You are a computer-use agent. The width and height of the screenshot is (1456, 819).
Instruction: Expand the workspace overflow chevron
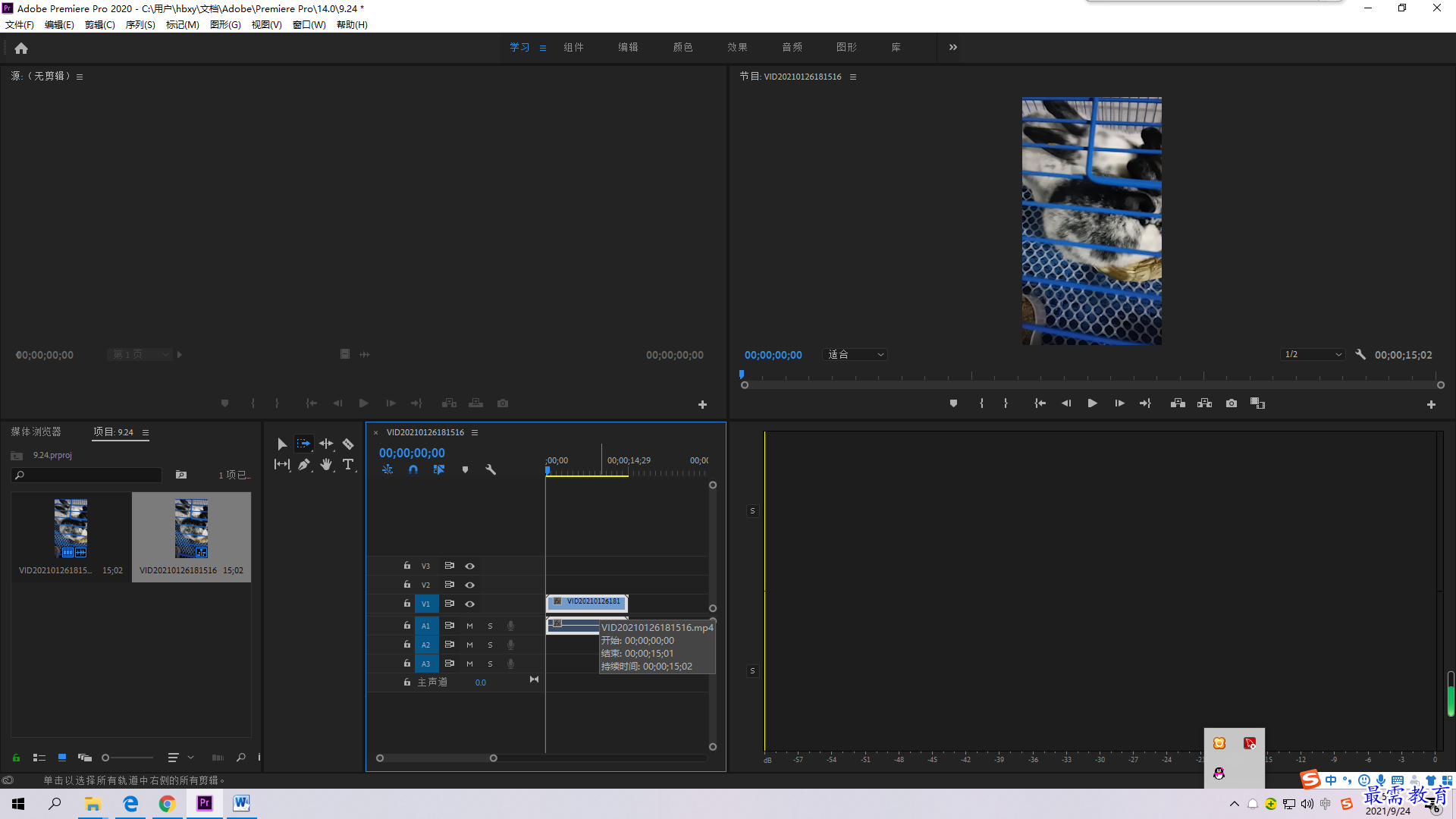click(x=953, y=47)
